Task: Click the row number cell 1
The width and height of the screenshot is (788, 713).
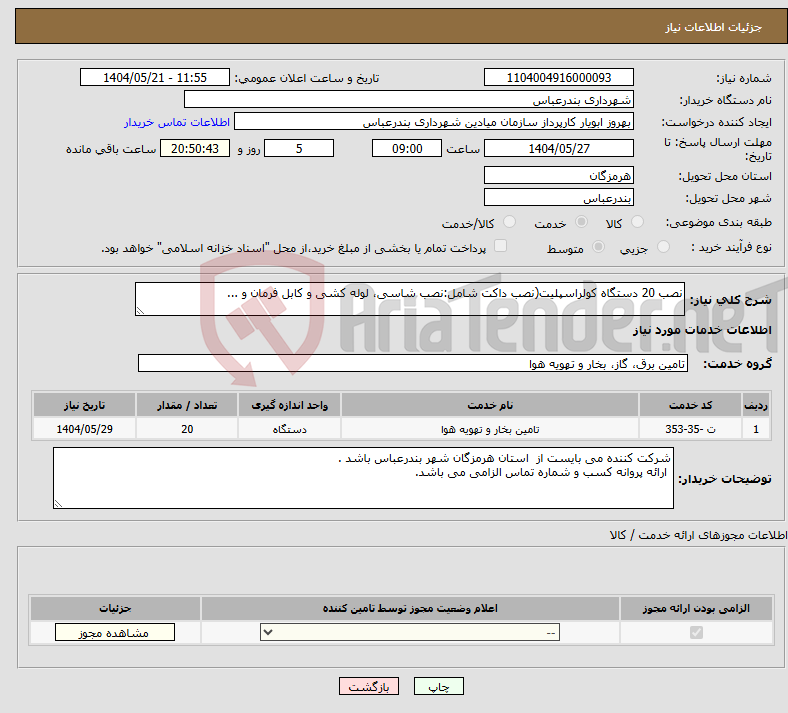Action: 756,429
